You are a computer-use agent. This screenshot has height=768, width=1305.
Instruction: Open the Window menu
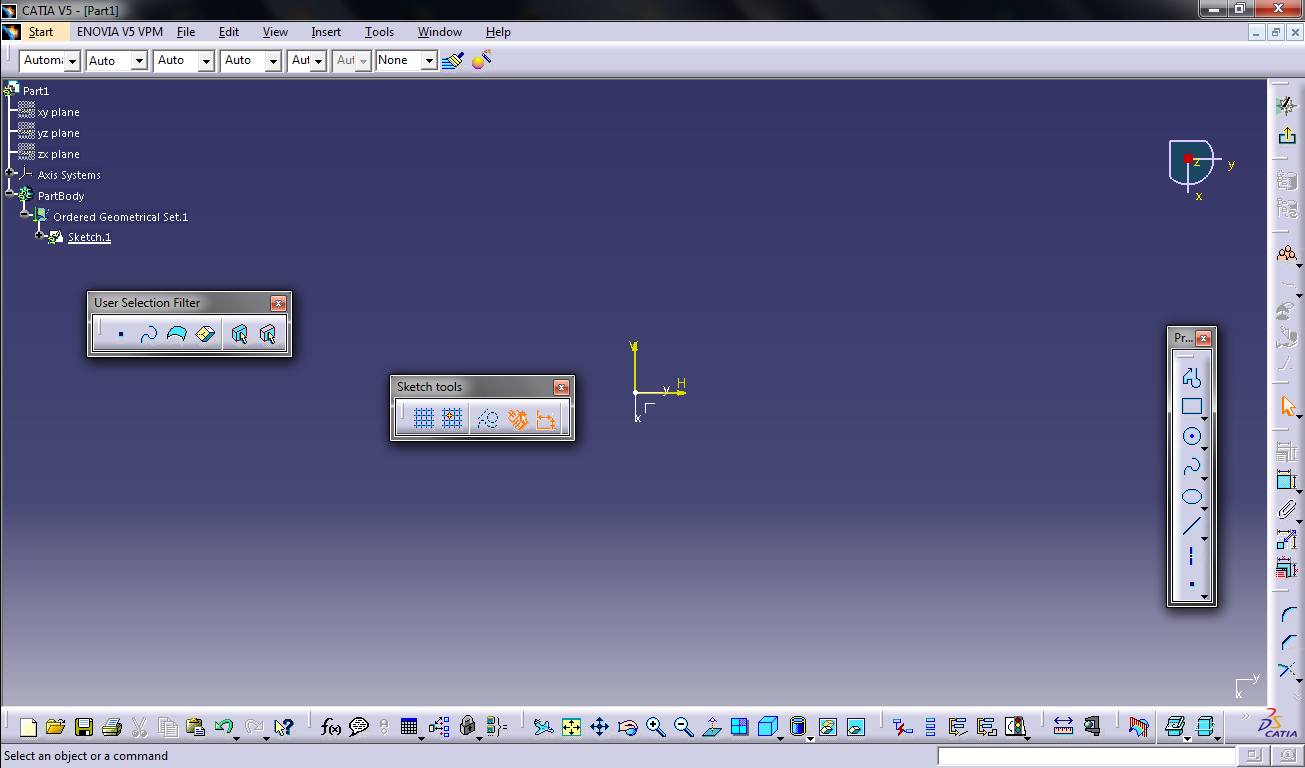coord(440,32)
